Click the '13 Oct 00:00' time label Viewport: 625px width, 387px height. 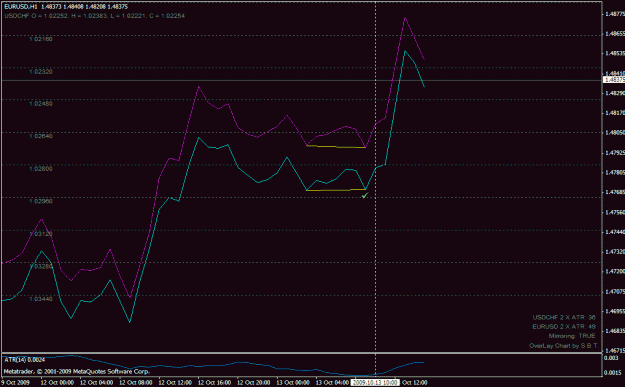coord(293,383)
